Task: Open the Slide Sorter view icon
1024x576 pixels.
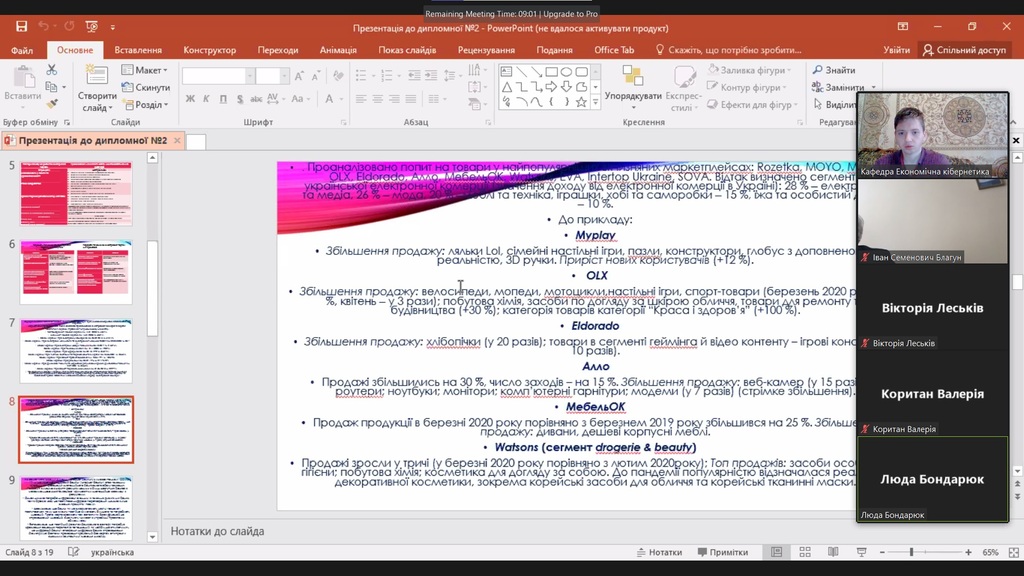Action: coord(805,552)
